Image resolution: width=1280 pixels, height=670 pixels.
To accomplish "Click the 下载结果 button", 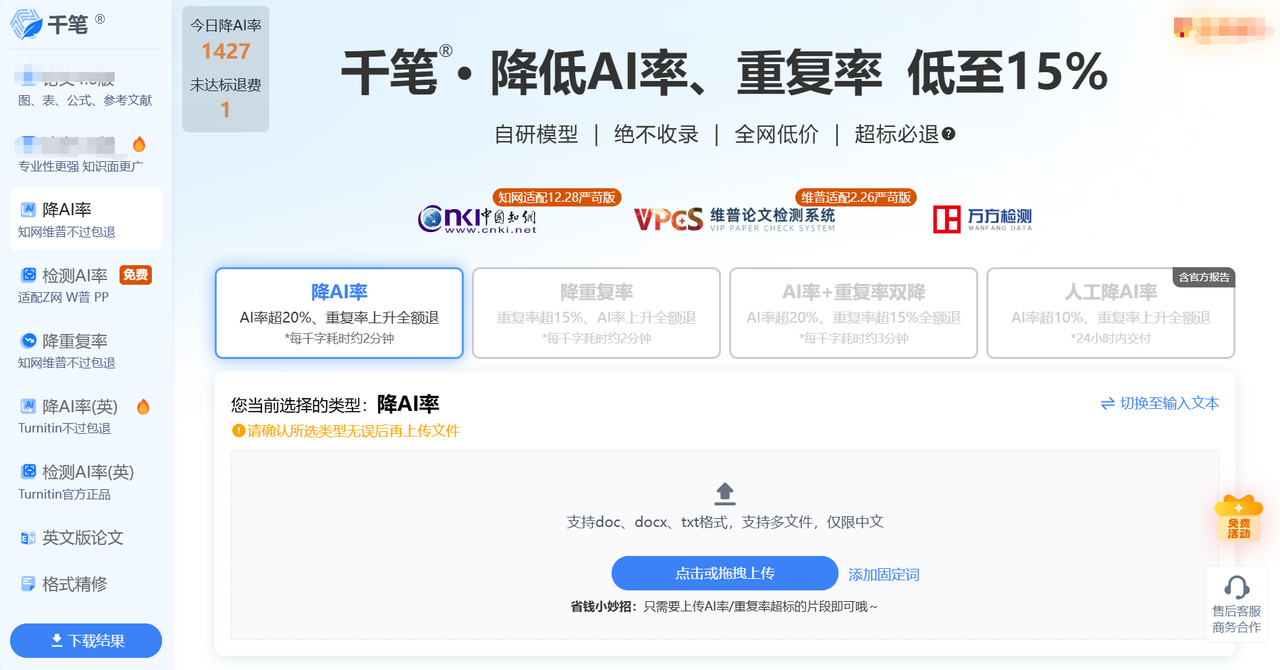I will 86,641.
